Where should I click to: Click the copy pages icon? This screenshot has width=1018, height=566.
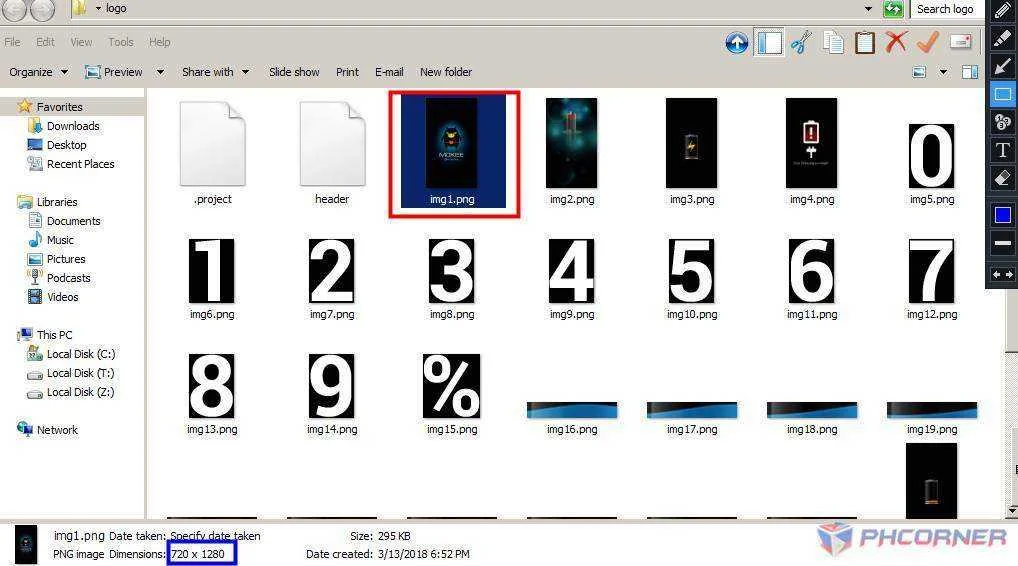pyautogui.click(x=833, y=43)
